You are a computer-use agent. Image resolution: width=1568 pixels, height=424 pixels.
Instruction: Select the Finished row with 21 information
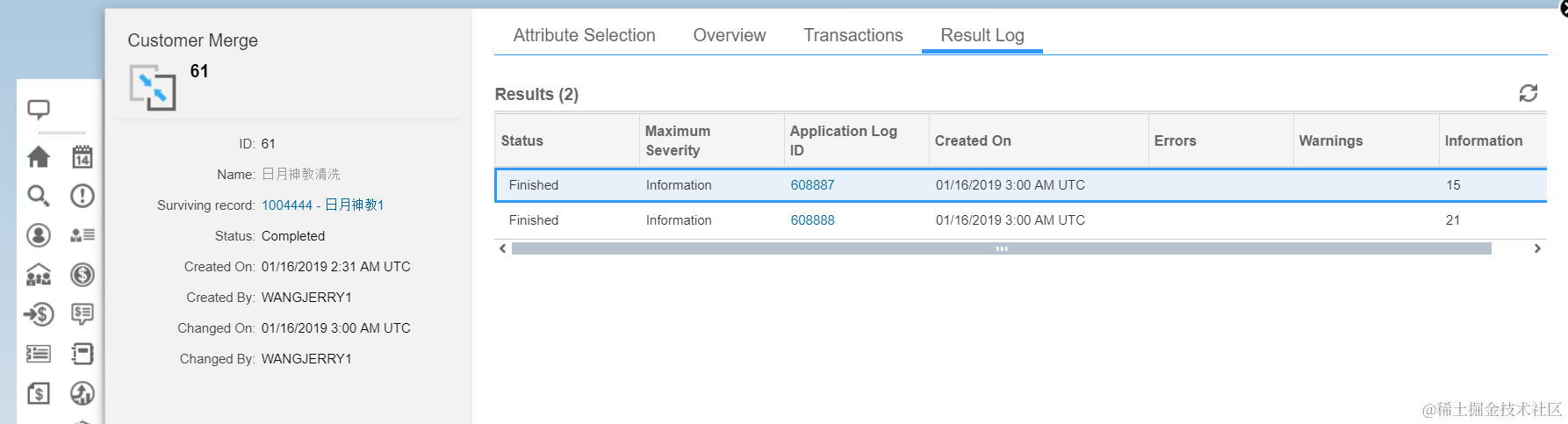[1021, 220]
